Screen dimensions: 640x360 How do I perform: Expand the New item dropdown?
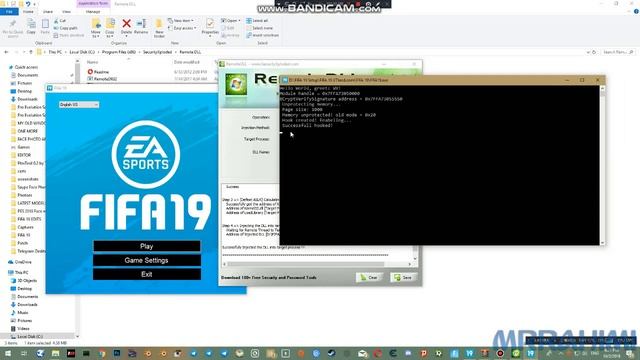tap(180, 20)
